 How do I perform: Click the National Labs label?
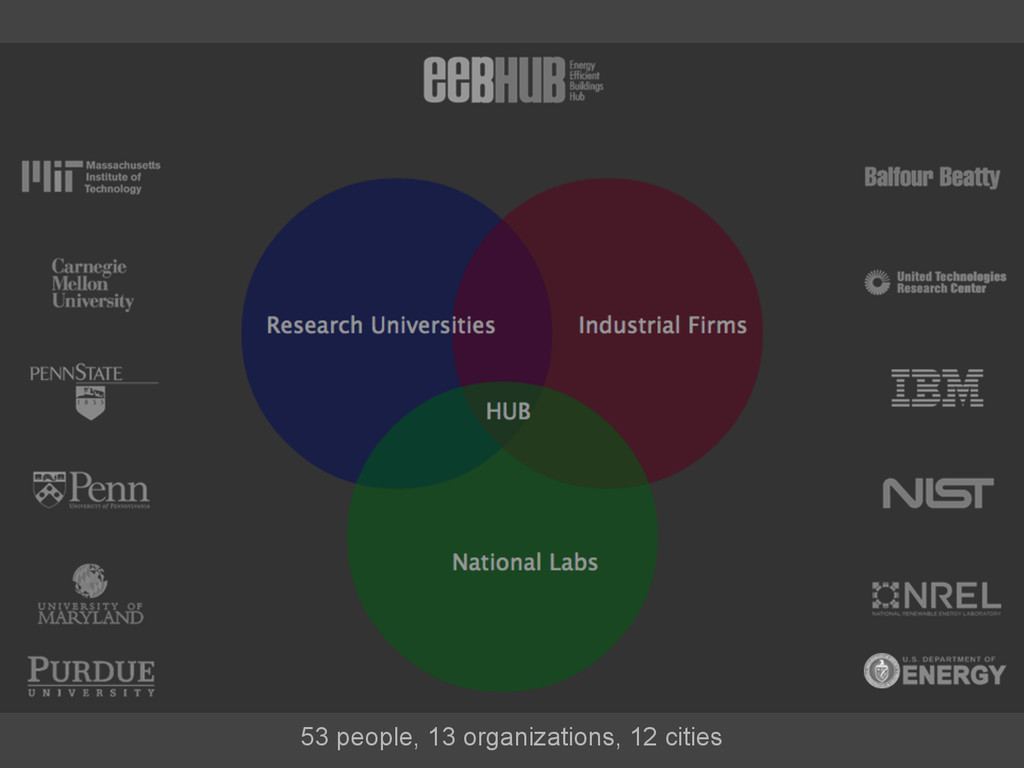[x=525, y=562]
